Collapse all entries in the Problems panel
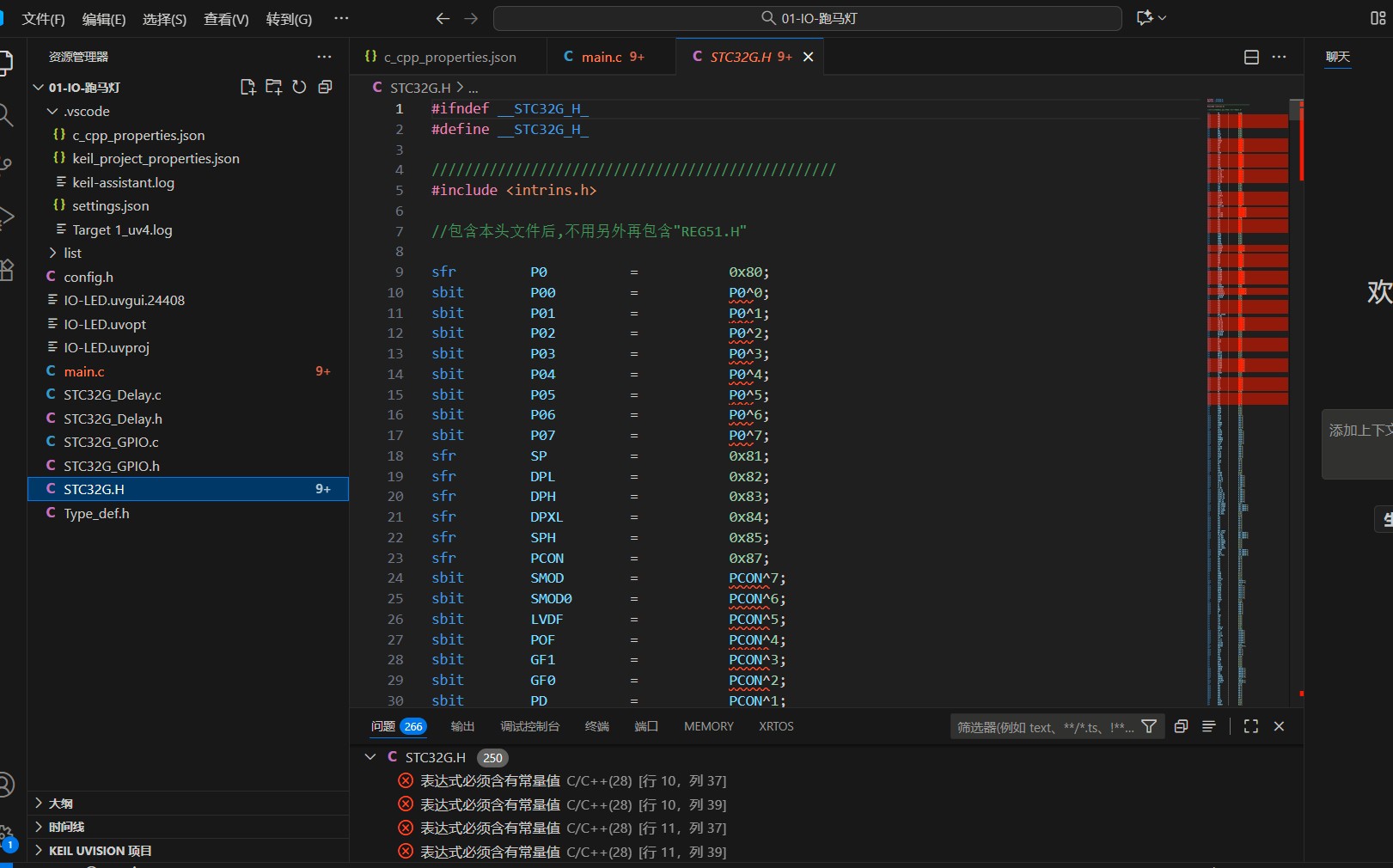Image resolution: width=1393 pixels, height=868 pixels. point(1181,726)
